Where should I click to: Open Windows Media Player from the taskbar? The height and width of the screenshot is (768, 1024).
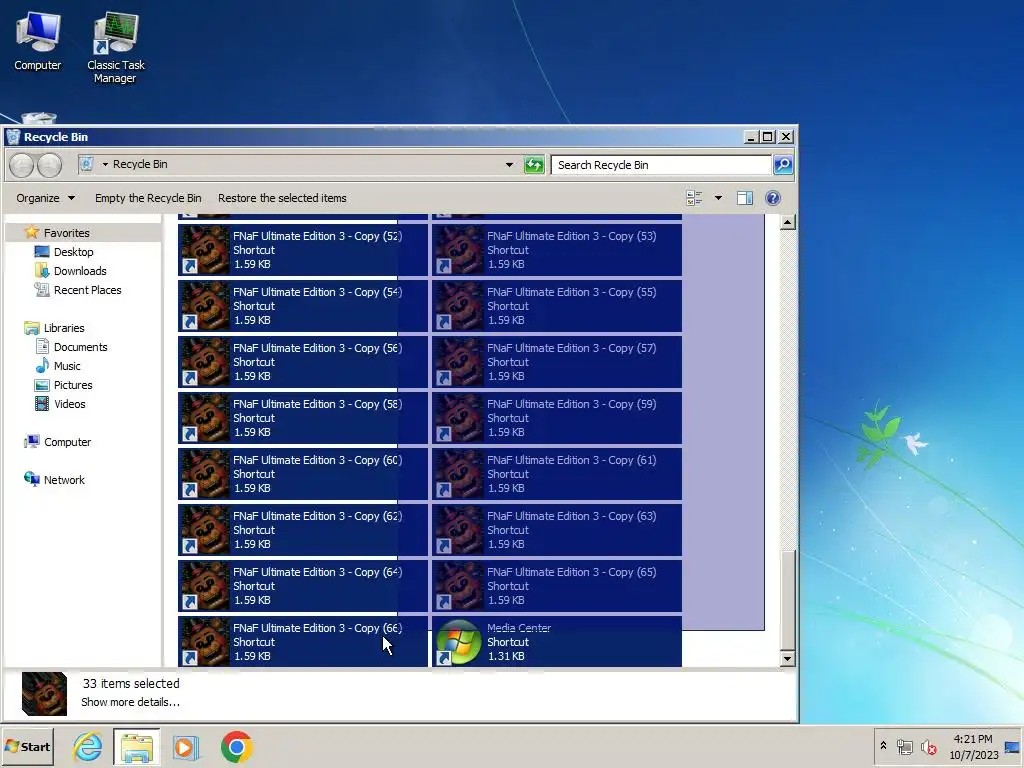[185, 747]
